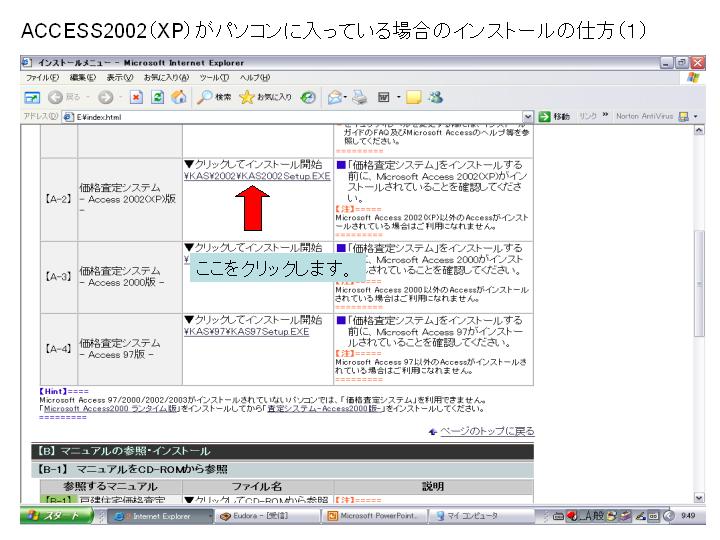
Task: Open the Mail envelope icon
Action: (x=335, y=97)
